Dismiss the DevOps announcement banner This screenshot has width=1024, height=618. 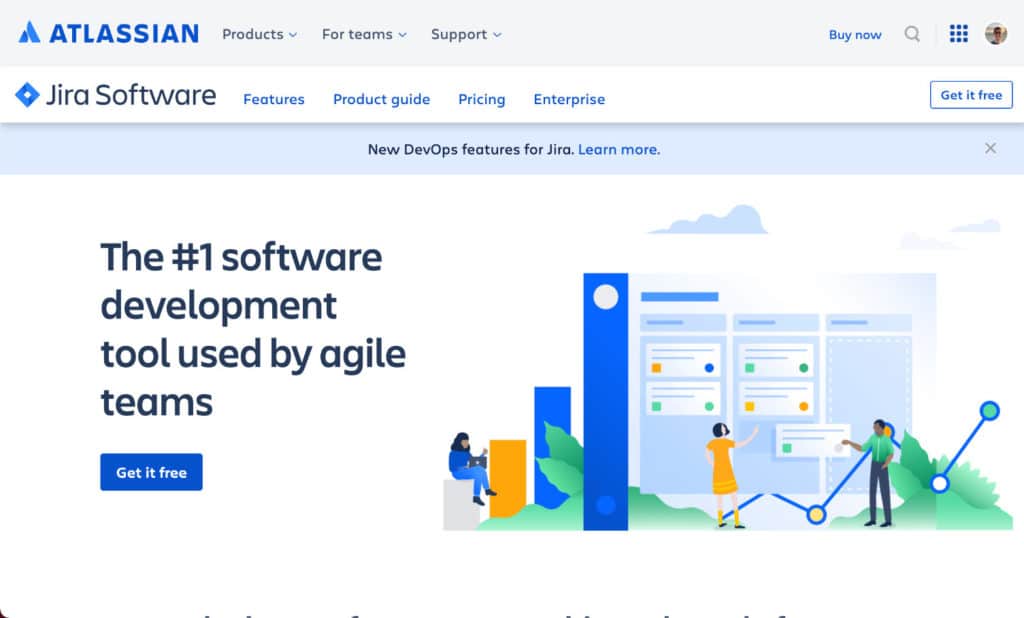tap(990, 148)
